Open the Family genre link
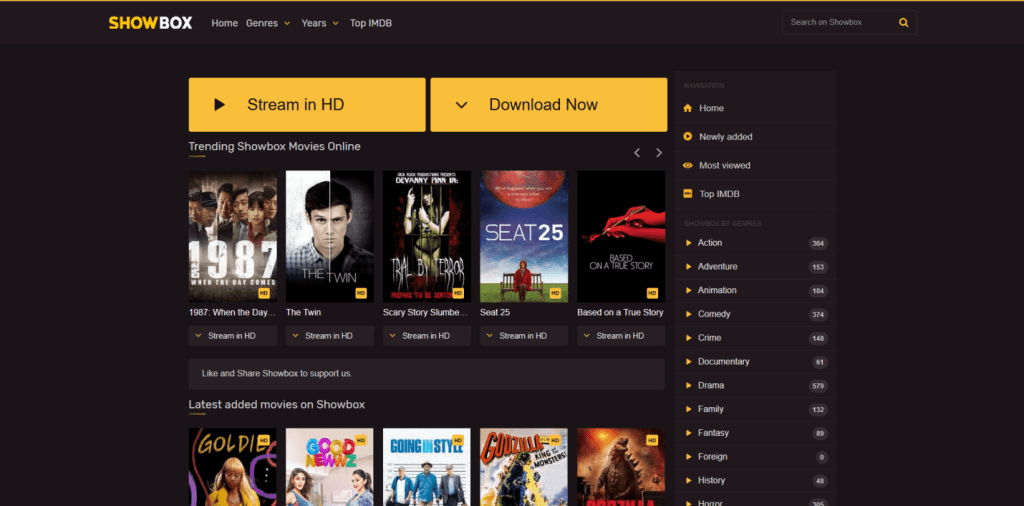The height and width of the screenshot is (506, 1024). 711,409
